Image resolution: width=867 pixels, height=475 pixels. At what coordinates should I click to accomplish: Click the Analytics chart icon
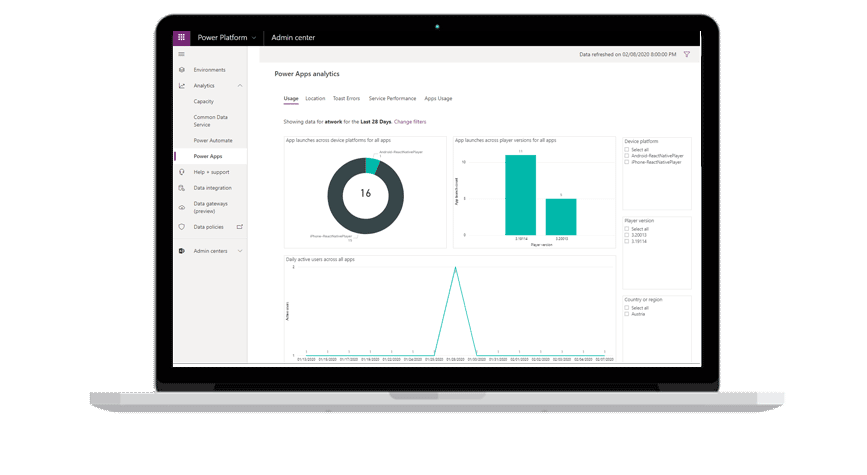182,86
